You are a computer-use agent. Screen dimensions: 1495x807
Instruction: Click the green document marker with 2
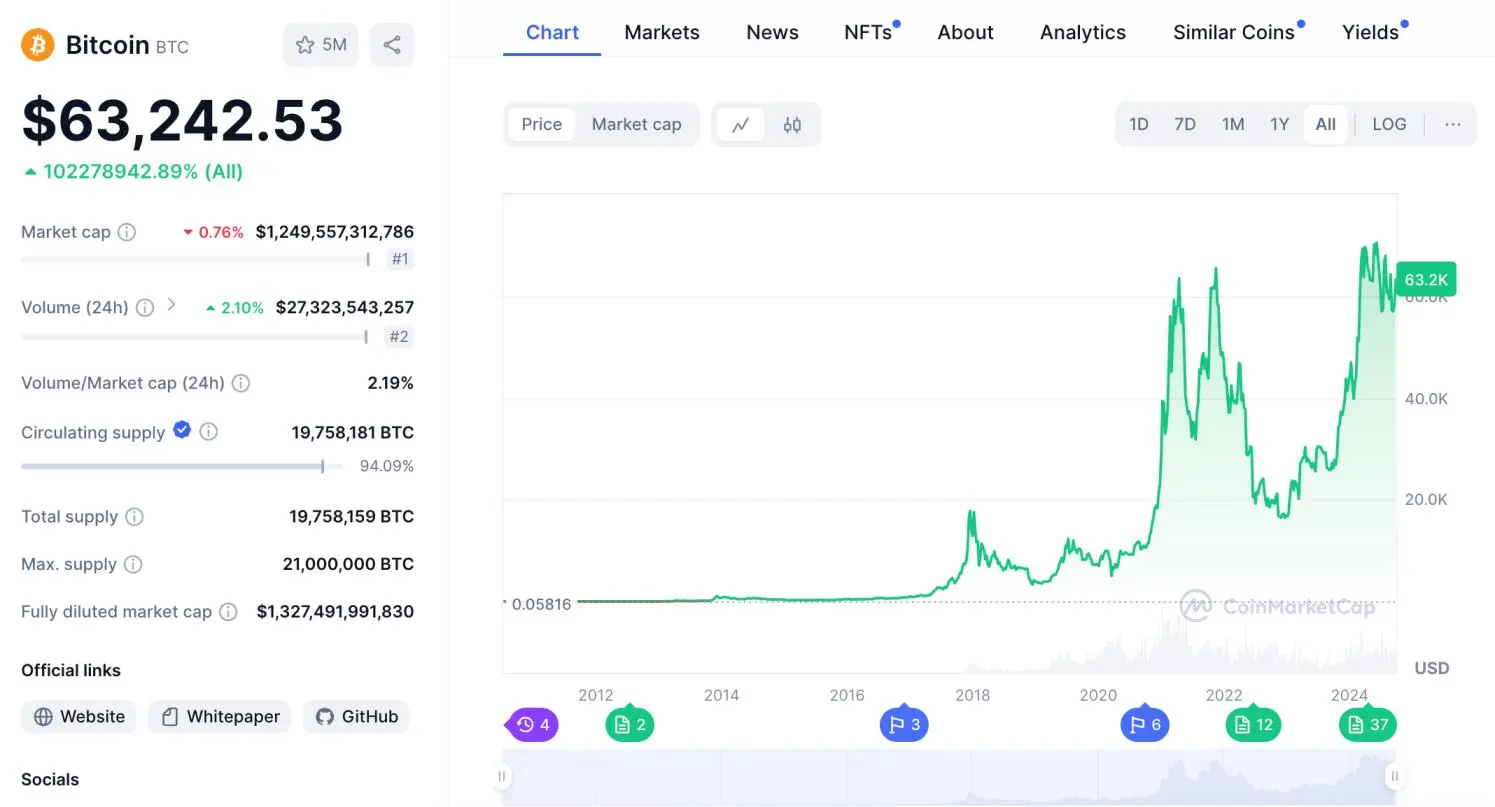click(630, 725)
